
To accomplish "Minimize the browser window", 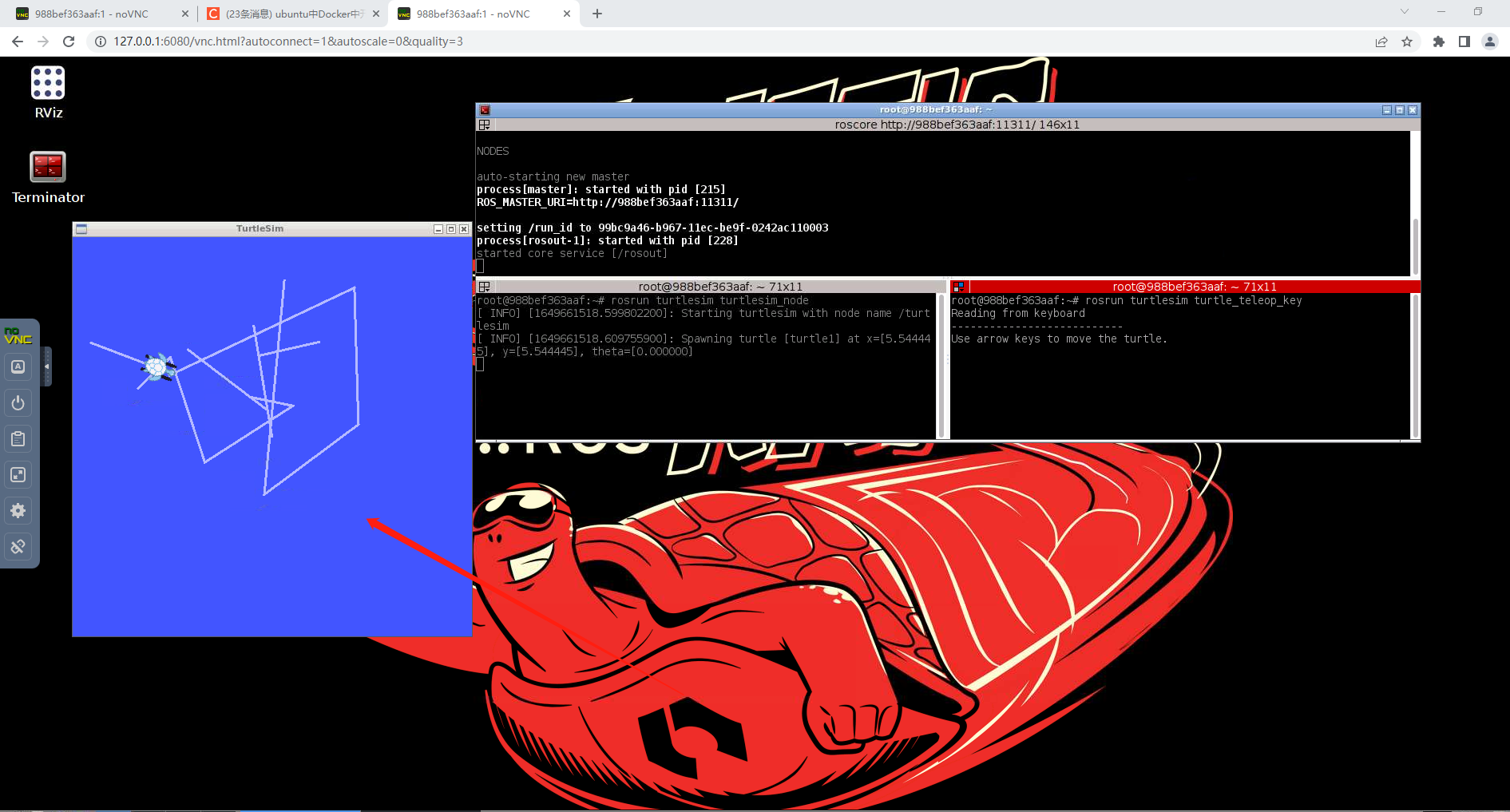I will [x=1441, y=11].
